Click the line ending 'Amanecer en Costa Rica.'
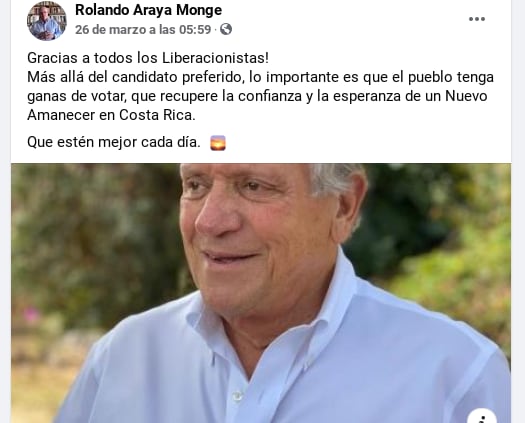 (x=111, y=115)
